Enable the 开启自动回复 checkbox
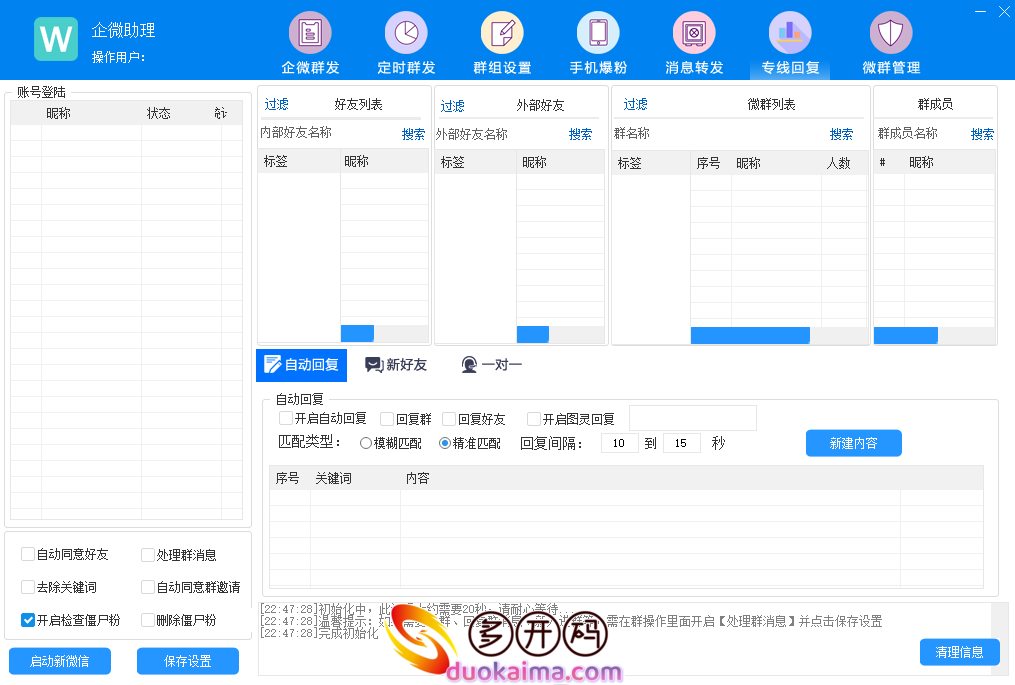1015x685 pixels. 286,419
